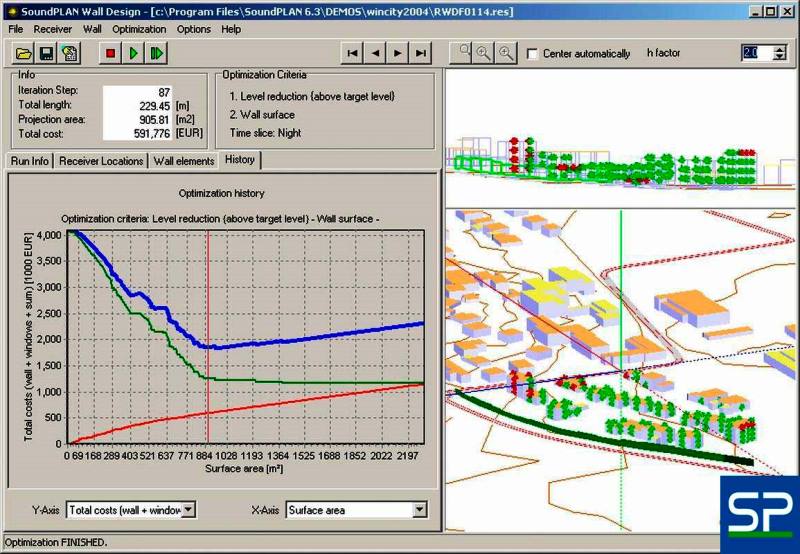Stop the optimization with red square button
800x554 pixels.
[110, 53]
